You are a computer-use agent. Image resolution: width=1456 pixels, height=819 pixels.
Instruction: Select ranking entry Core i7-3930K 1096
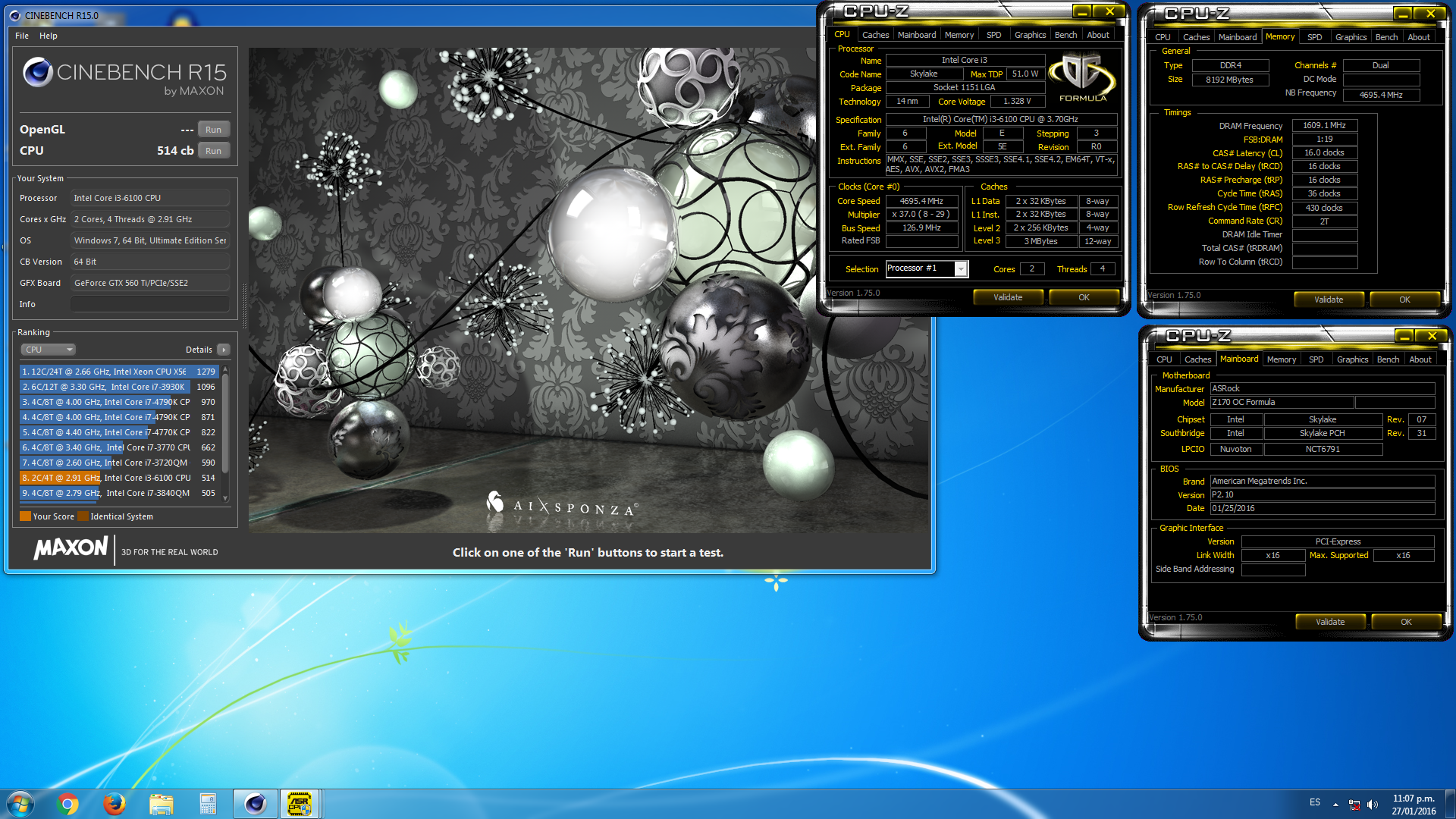[120, 387]
